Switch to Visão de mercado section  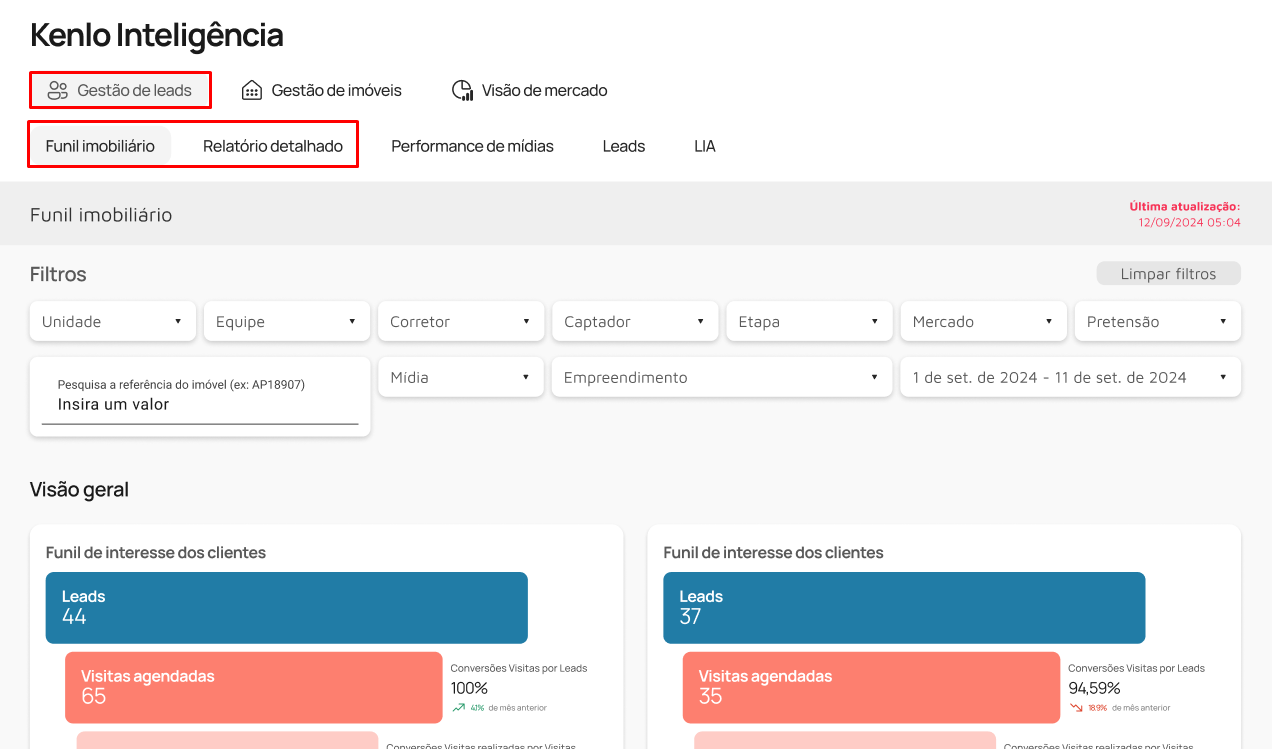(530, 90)
